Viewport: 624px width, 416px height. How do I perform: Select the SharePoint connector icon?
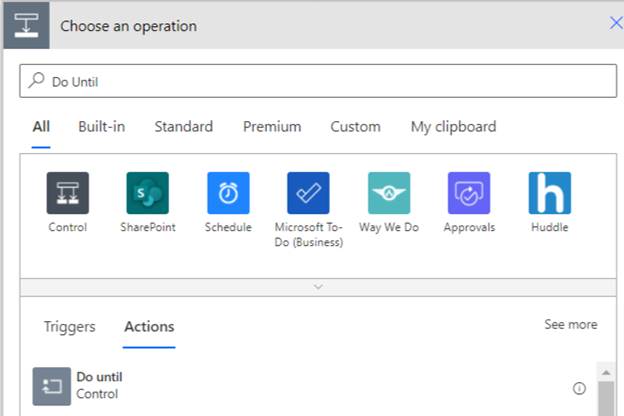tap(148, 193)
